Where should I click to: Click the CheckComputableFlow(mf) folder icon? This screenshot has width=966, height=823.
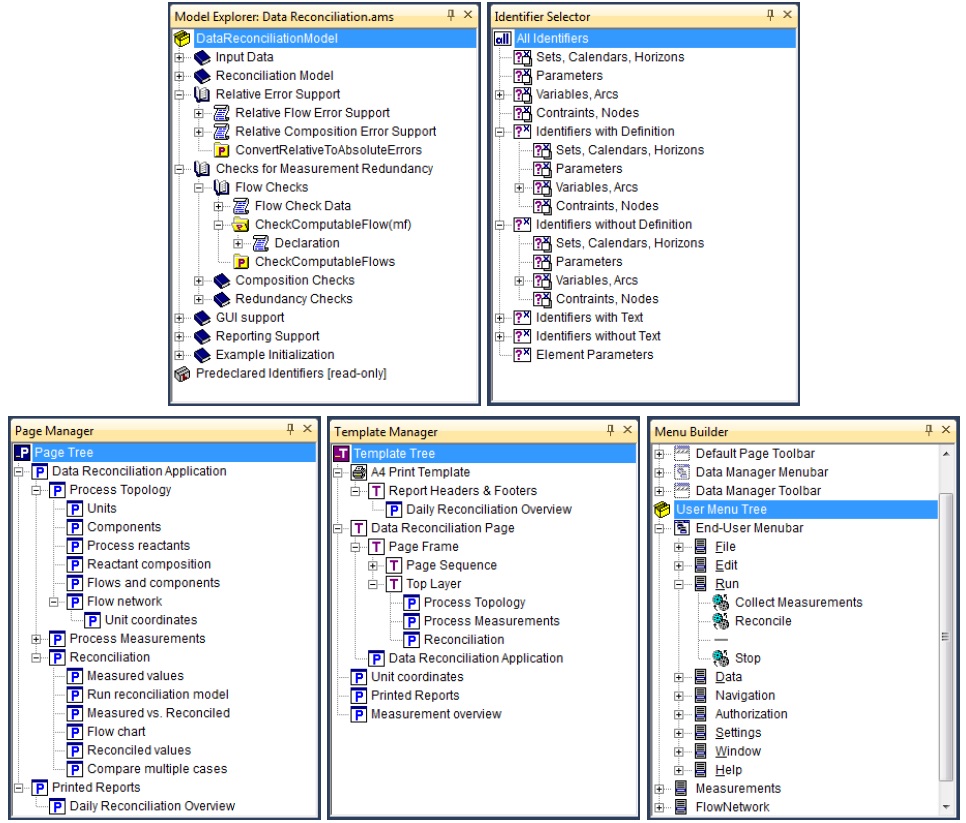[x=241, y=225]
